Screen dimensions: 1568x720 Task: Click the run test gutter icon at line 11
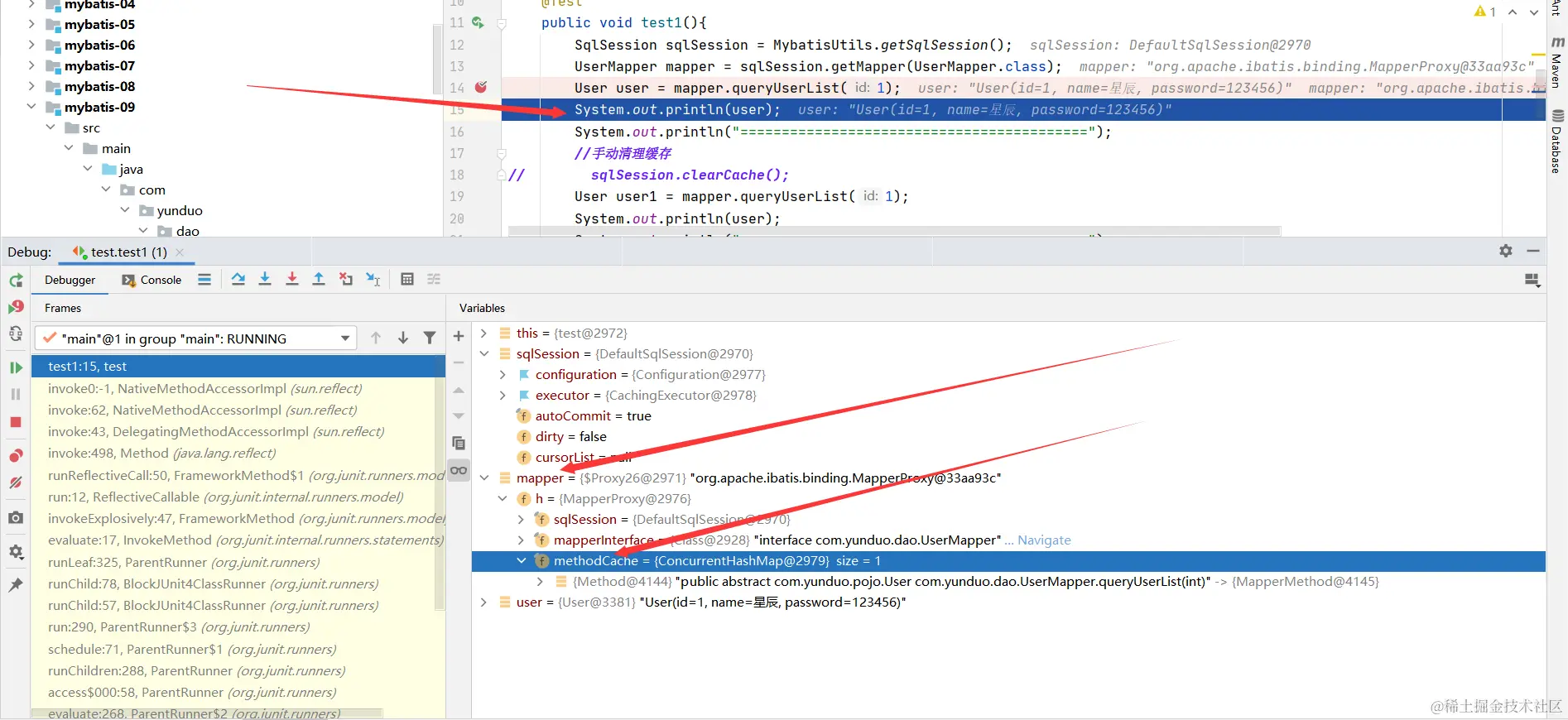478,22
